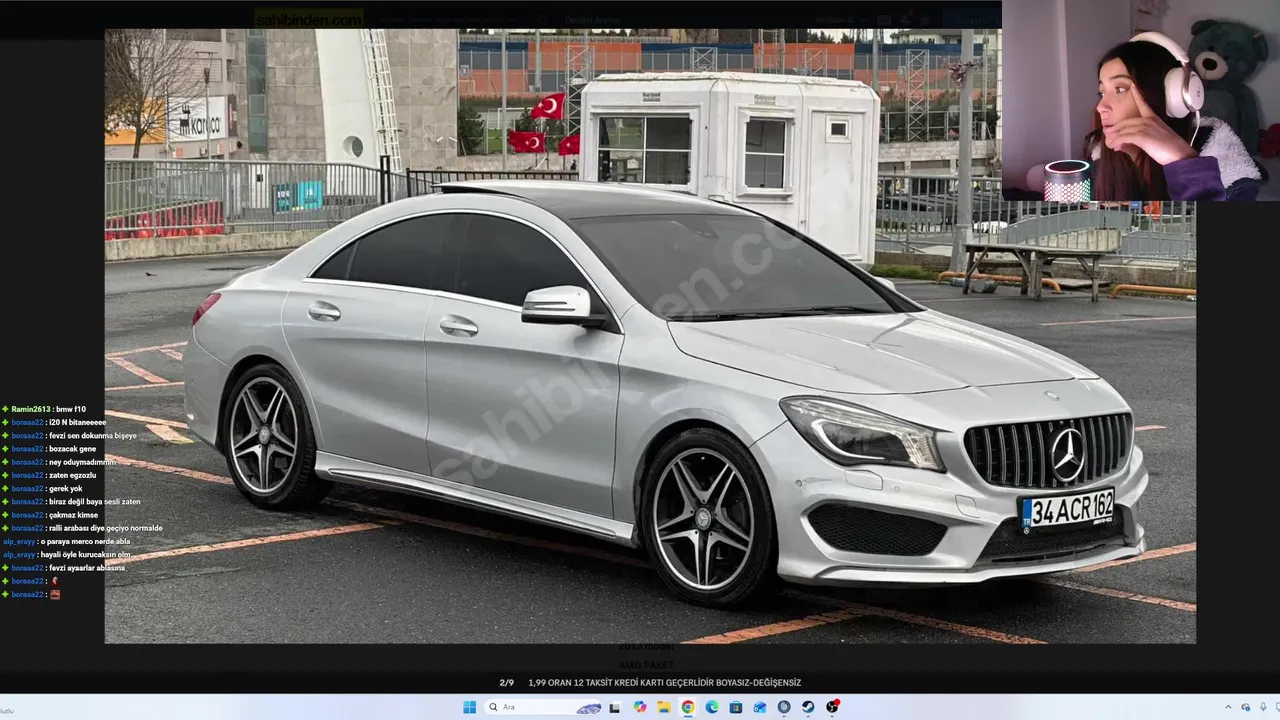Click the chat message 'i20 N bitaneeeee'
1280x720 pixels.
coord(77,422)
